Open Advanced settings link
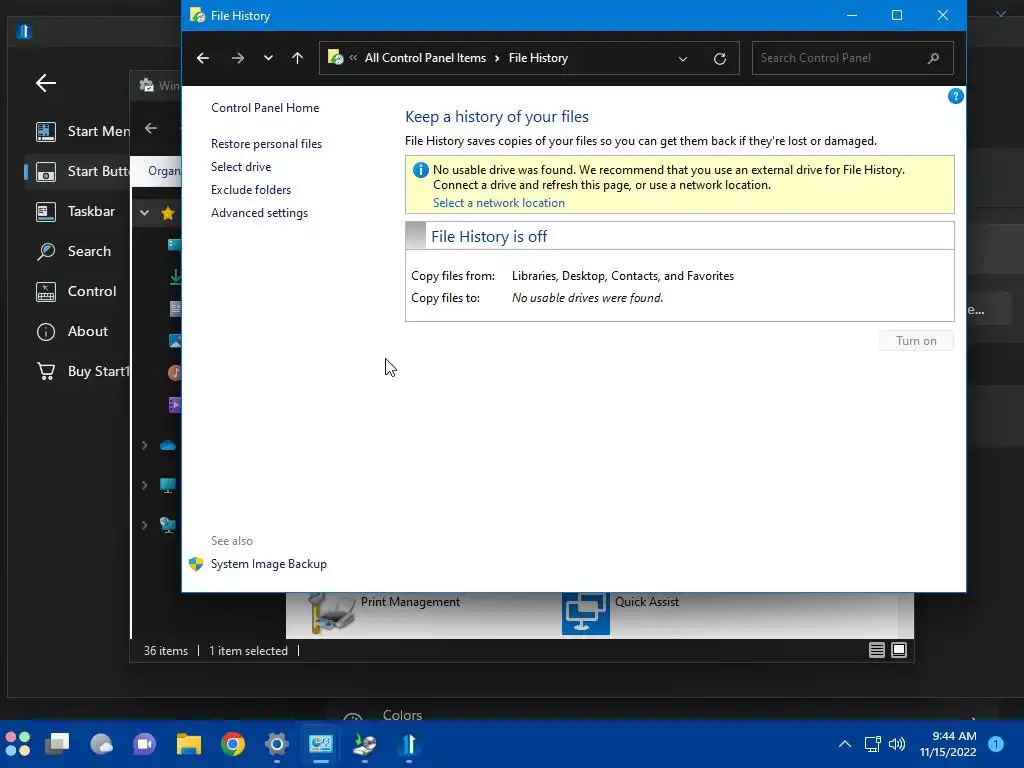The height and width of the screenshot is (768, 1024). coord(259,213)
